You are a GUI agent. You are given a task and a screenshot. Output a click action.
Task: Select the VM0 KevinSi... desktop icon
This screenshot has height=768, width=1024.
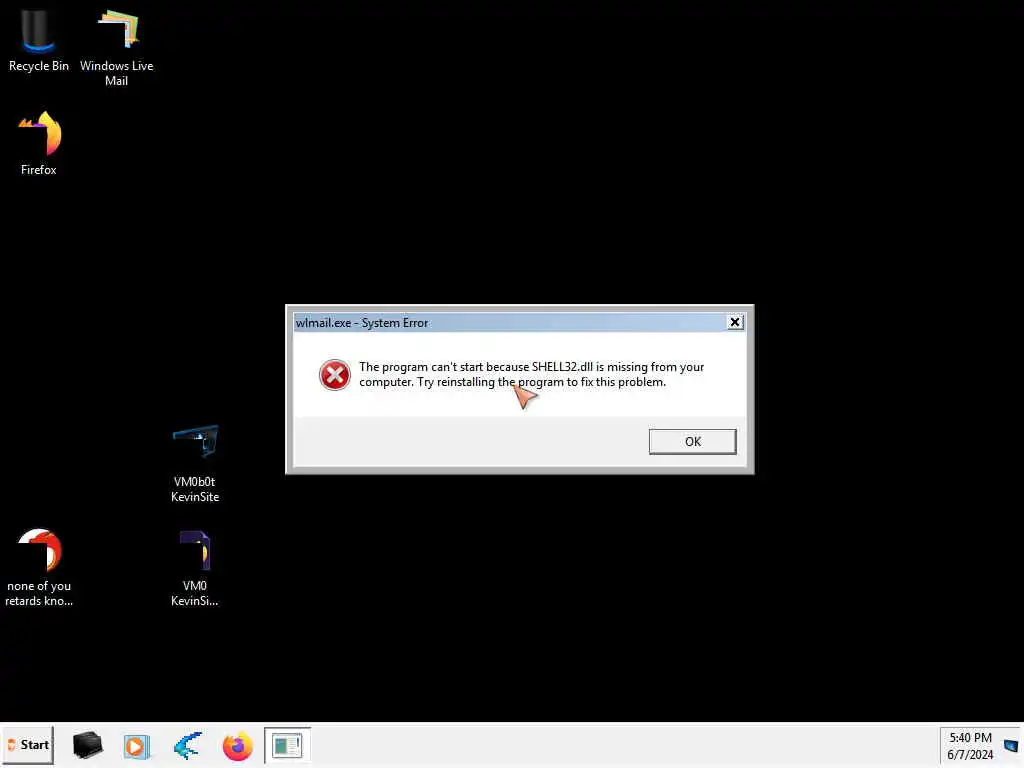click(195, 568)
